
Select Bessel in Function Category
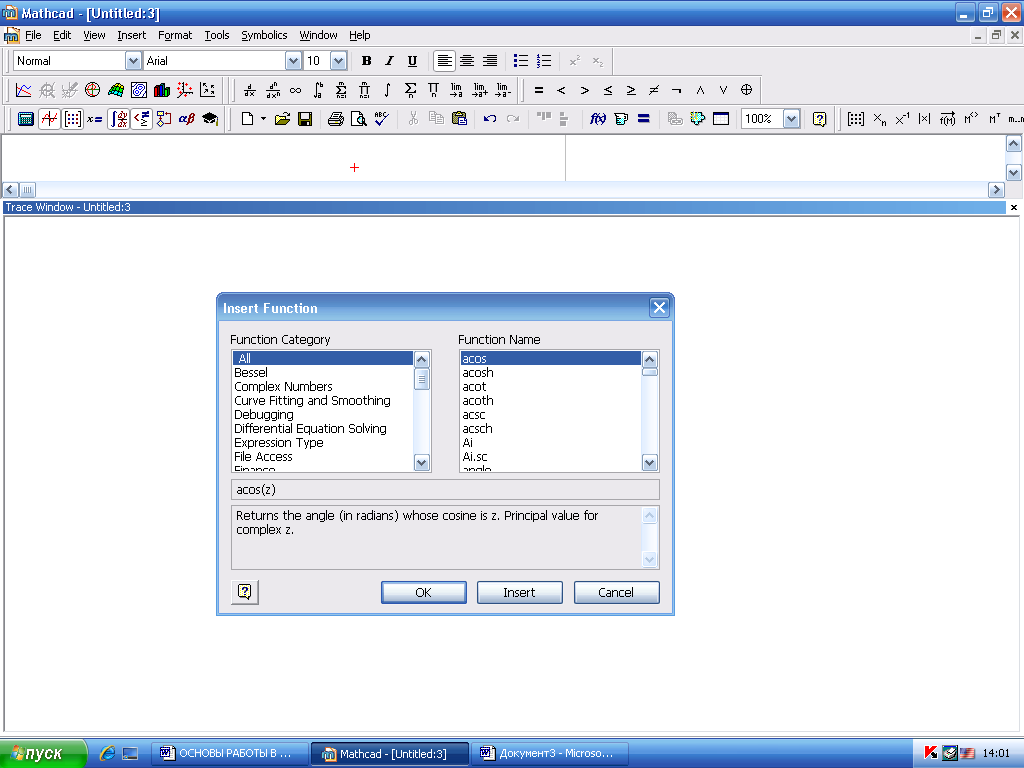[323, 372]
